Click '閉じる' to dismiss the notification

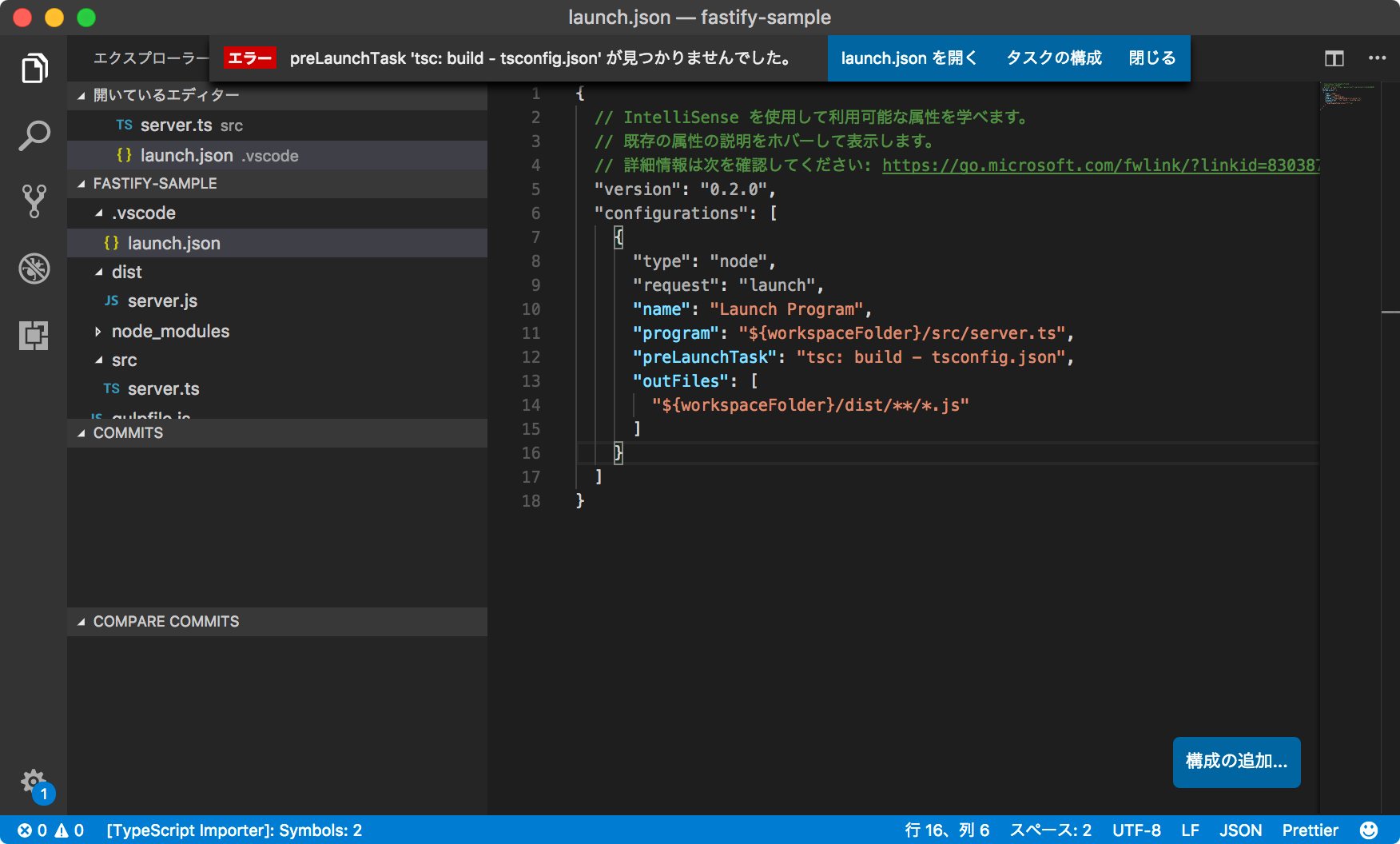[x=1152, y=58]
